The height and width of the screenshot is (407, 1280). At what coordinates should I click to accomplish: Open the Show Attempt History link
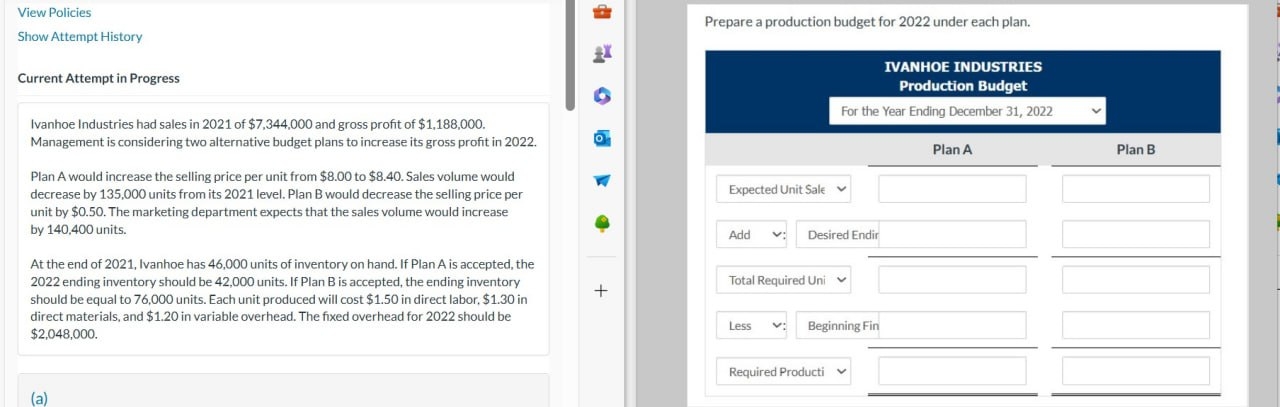80,36
